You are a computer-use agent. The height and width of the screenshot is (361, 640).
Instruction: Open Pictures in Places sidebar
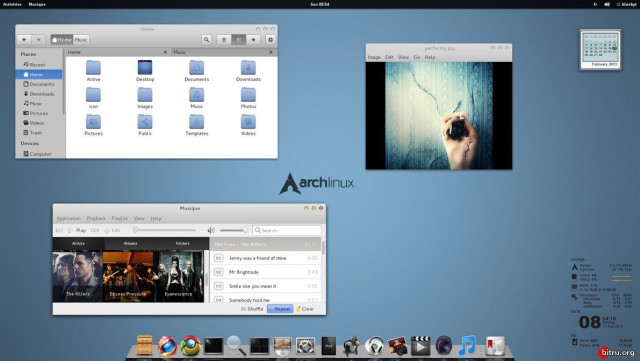[39, 113]
